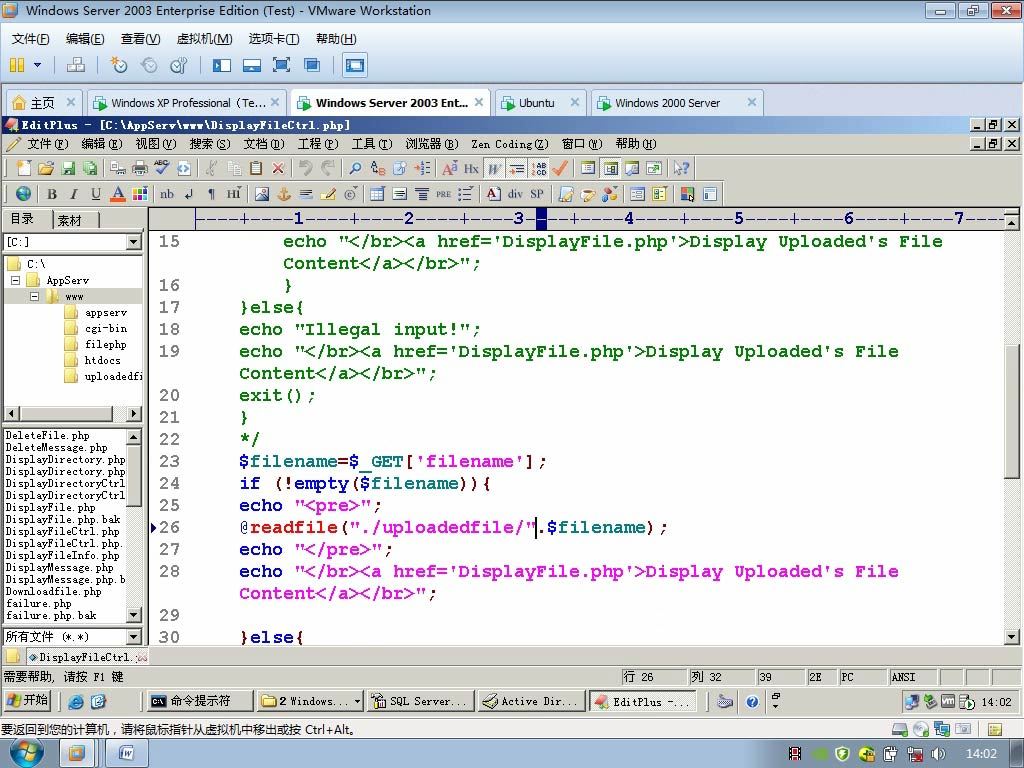Insert paragraph mark with the ¶ icon

(211, 194)
